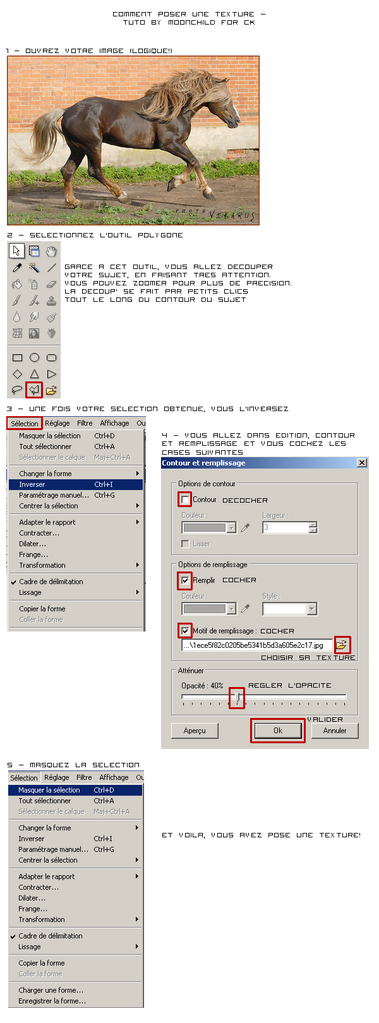
Task: Select the arrow selection tool in the palette
Action: coord(17,251)
